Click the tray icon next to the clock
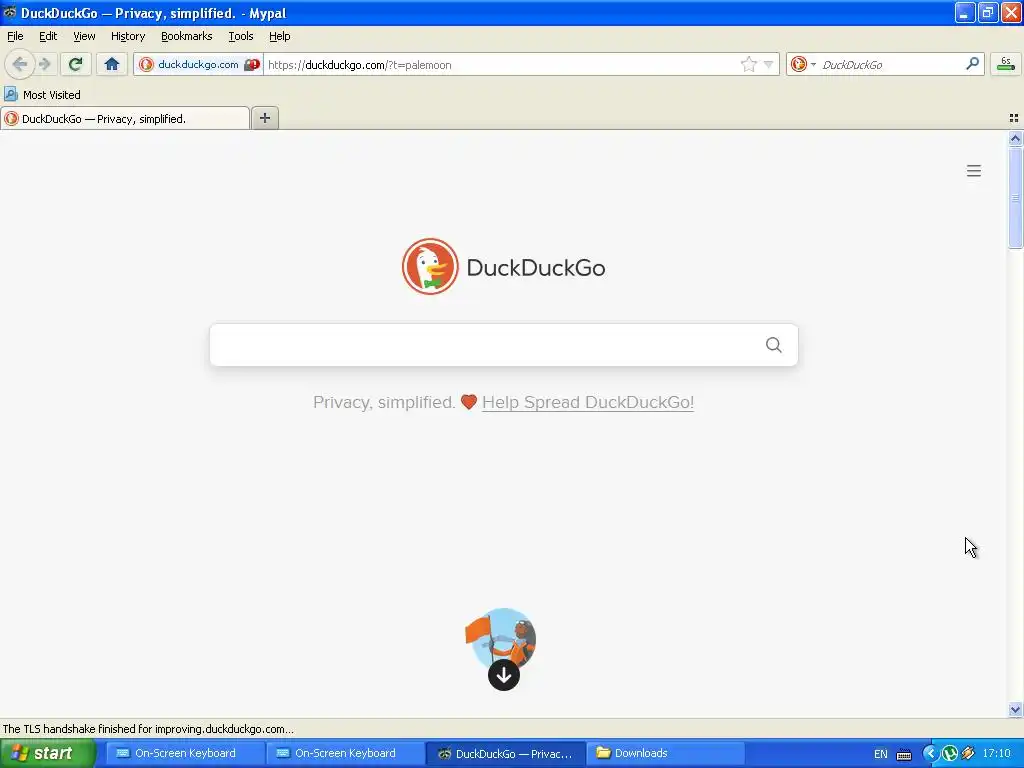The image size is (1024, 768). (x=968, y=754)
